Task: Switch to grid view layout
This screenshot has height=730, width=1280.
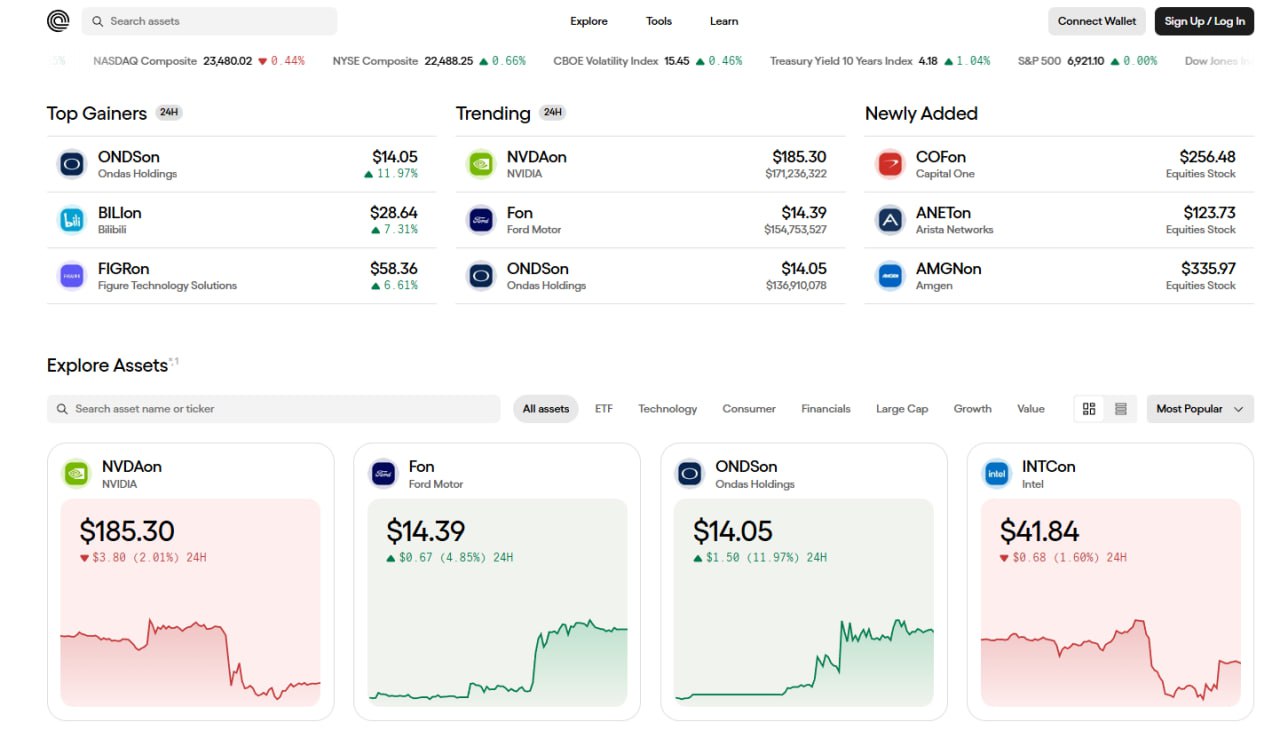Action: [x=1089, y=409]
